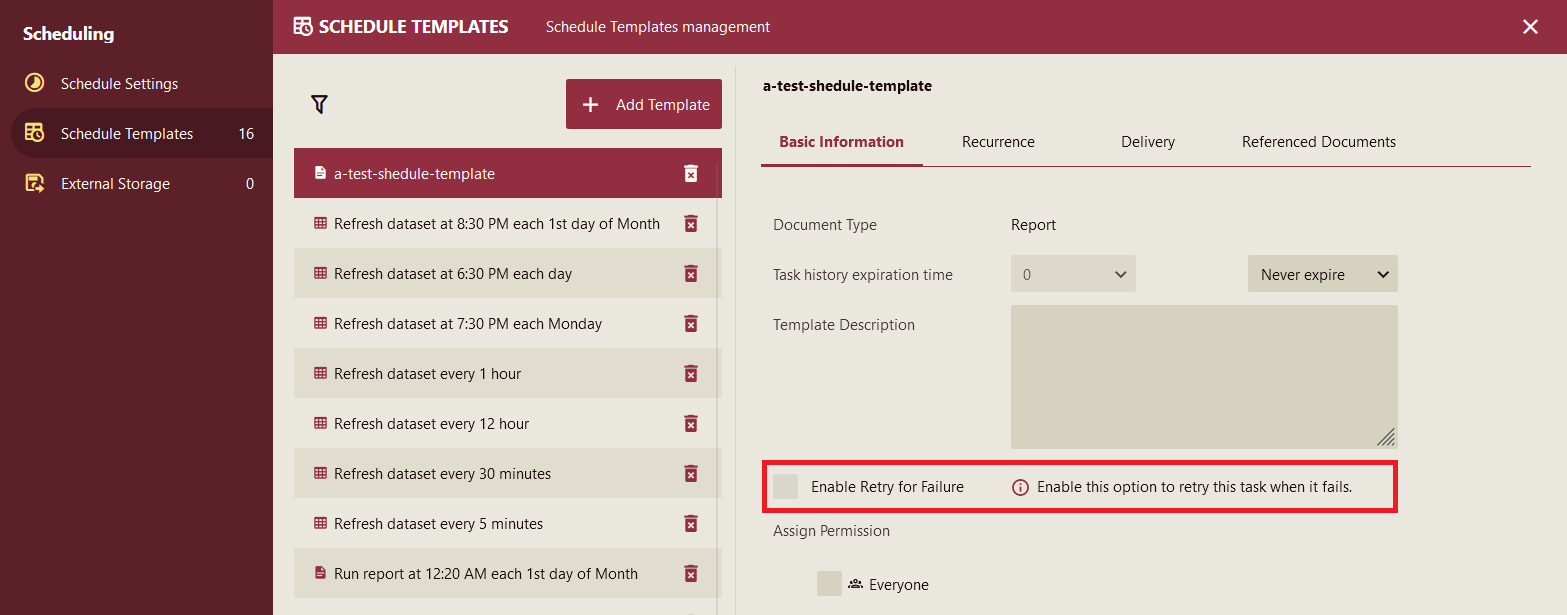Image resolution: width=1567 pixels, height=615 pixels.
Task: Select Refresh dataset at 7:30 PM each Monday
Action: tap(506, 324)
